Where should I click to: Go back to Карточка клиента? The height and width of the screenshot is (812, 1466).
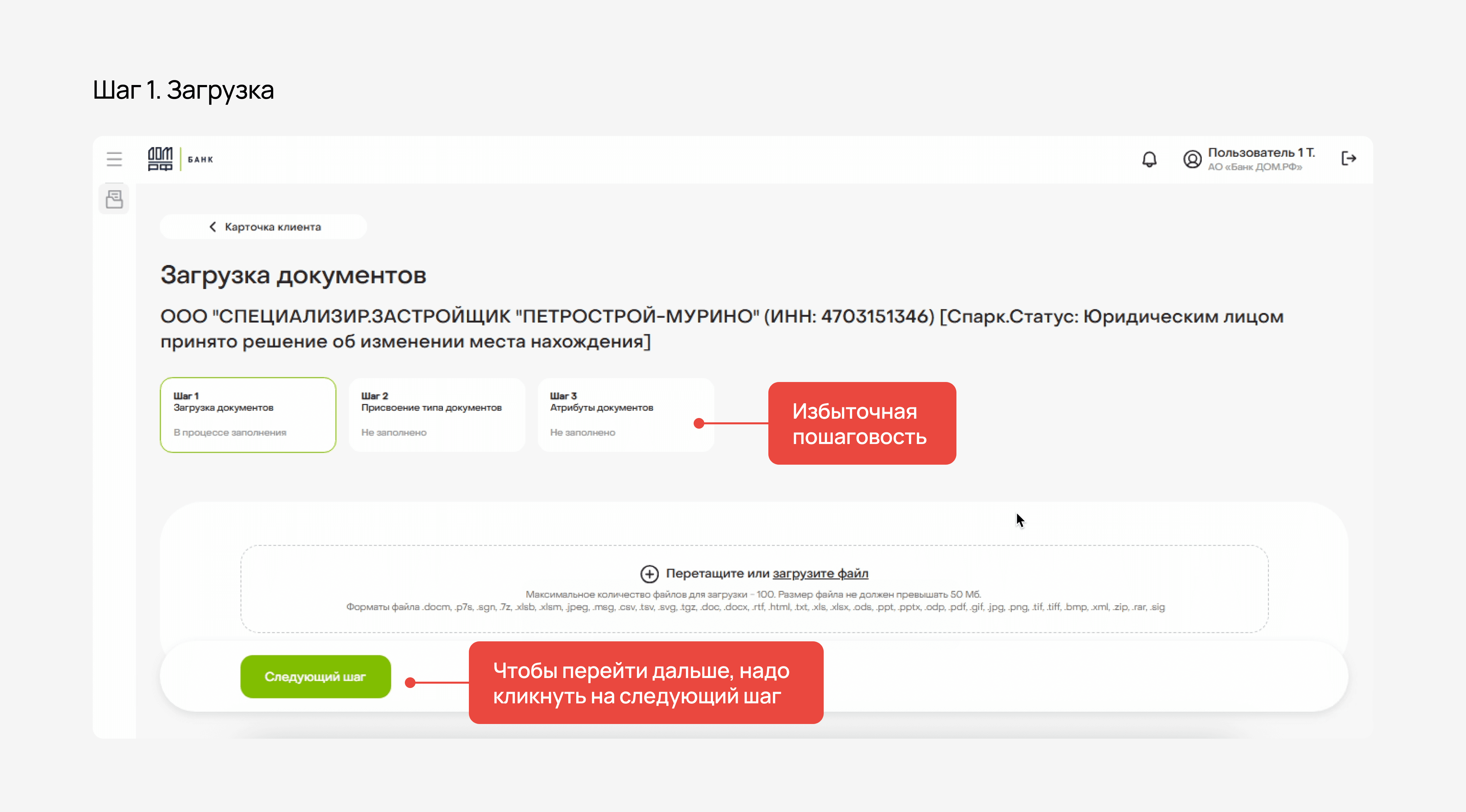click(272, 226)
